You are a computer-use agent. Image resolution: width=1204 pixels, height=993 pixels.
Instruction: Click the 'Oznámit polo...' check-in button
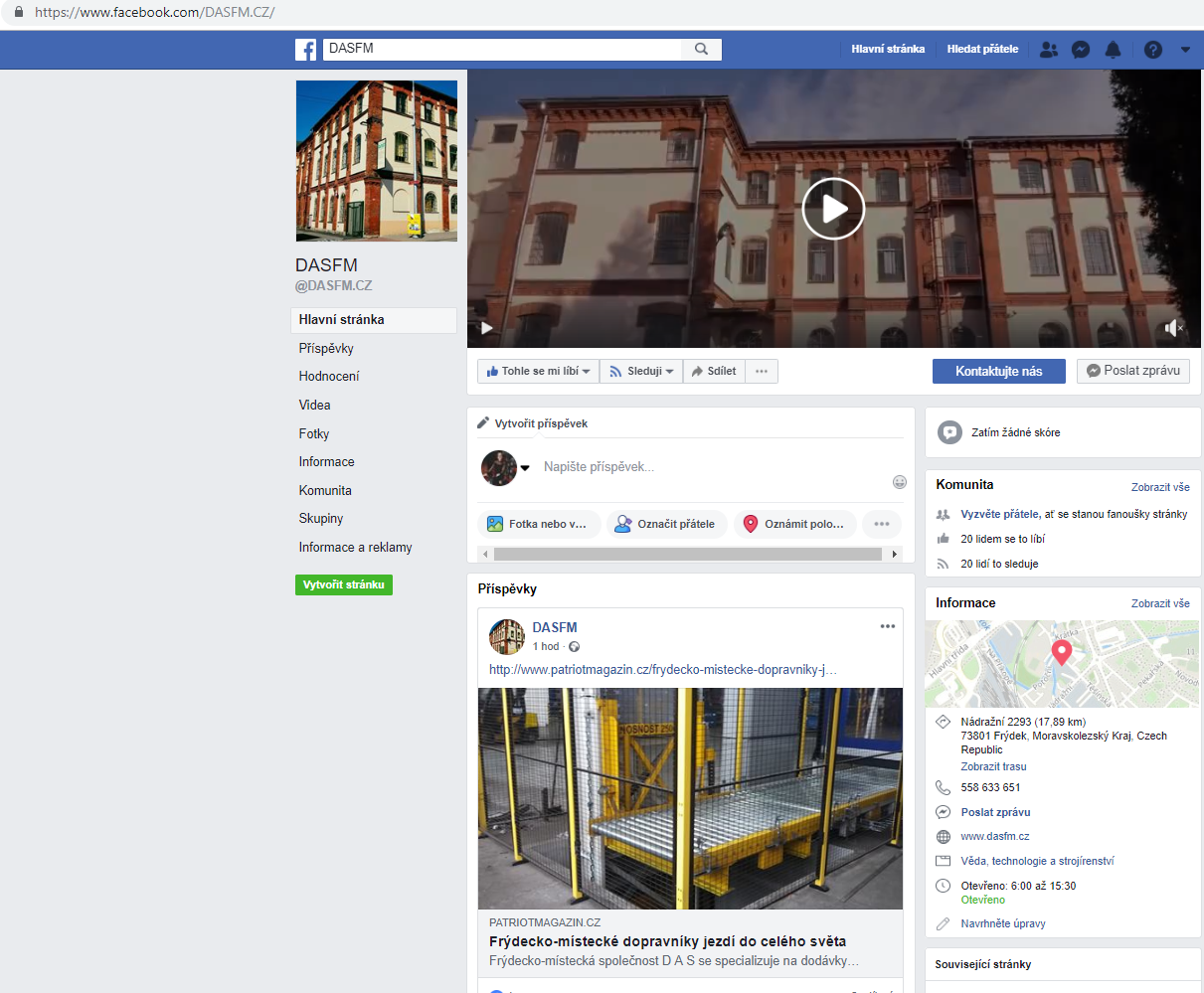794,524
